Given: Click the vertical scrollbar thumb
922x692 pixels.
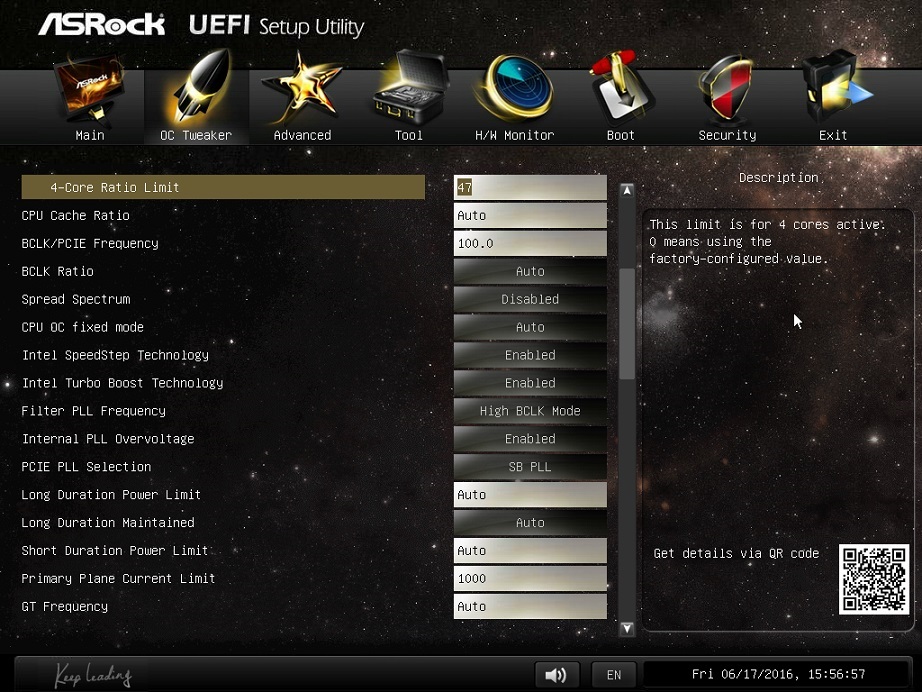Looking at the screenshot, I should point(627,323).
